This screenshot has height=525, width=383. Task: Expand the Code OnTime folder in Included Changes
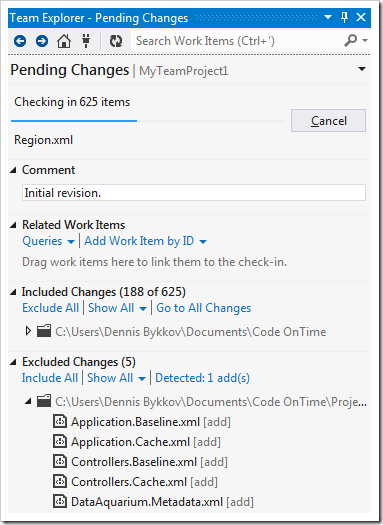pyautogui.click(x=28, y=331)
